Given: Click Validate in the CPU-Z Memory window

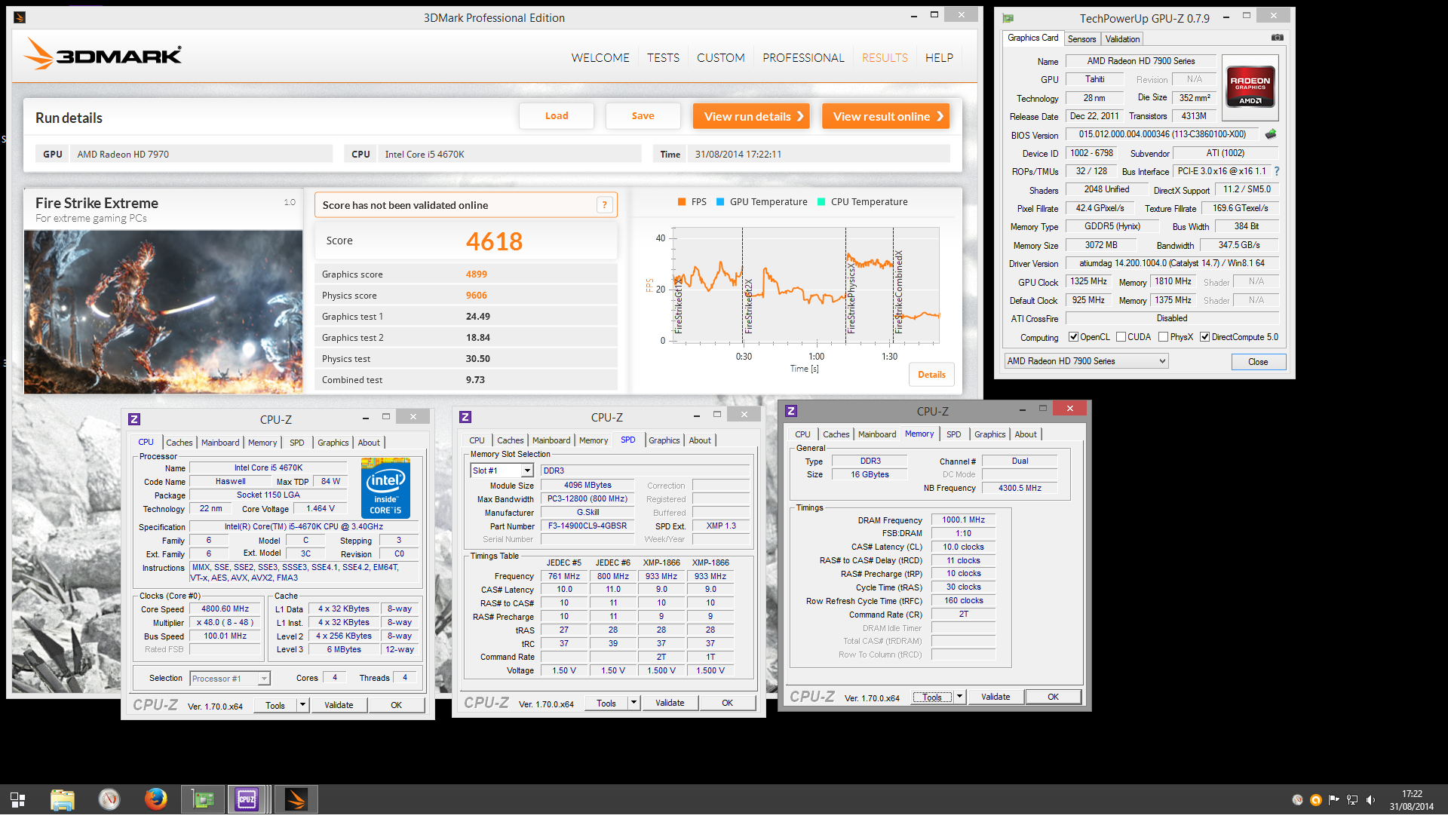Looking at the screenshot, I should [x=995, y=697].
